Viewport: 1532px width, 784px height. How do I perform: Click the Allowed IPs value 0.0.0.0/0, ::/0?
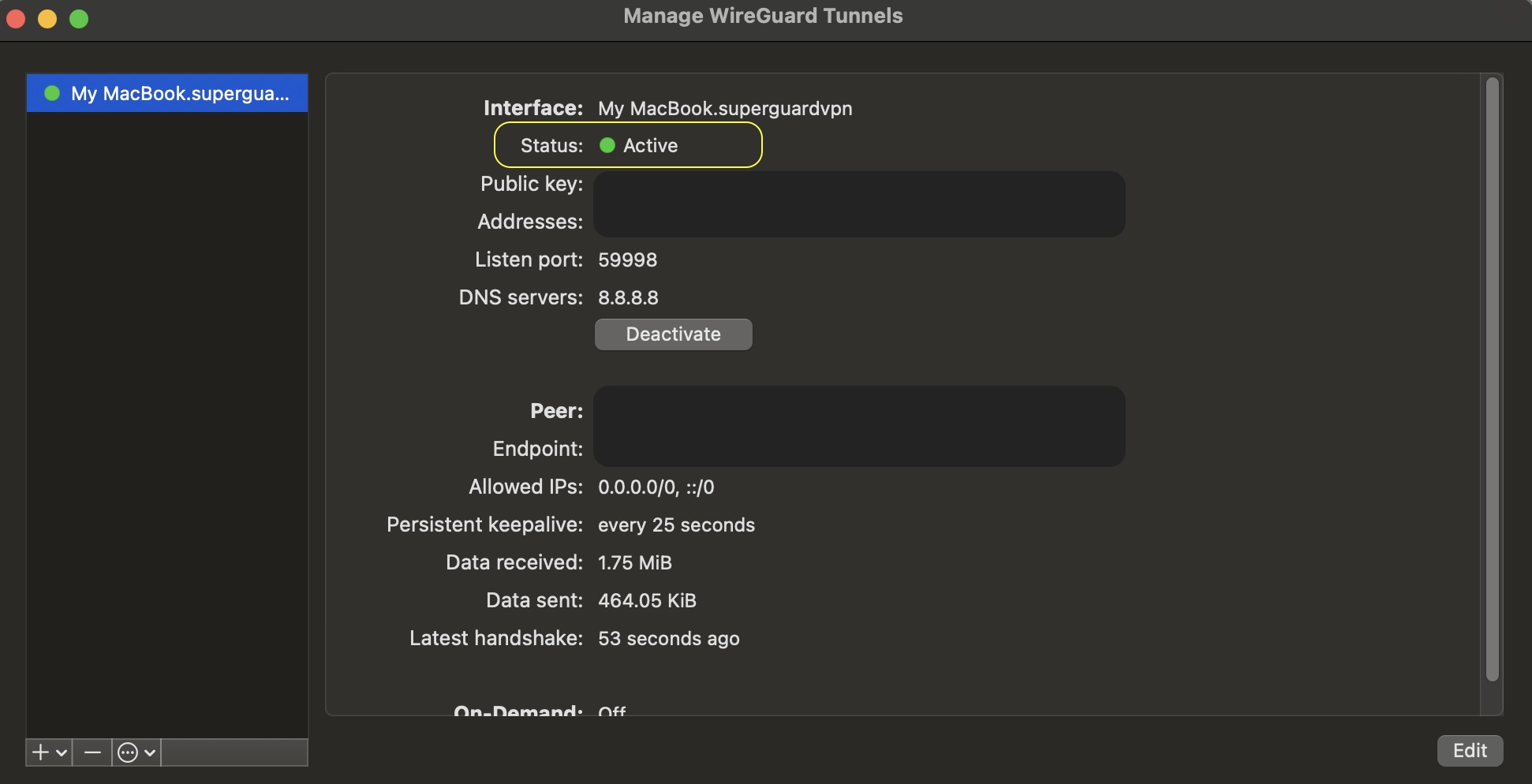[656, 487]
